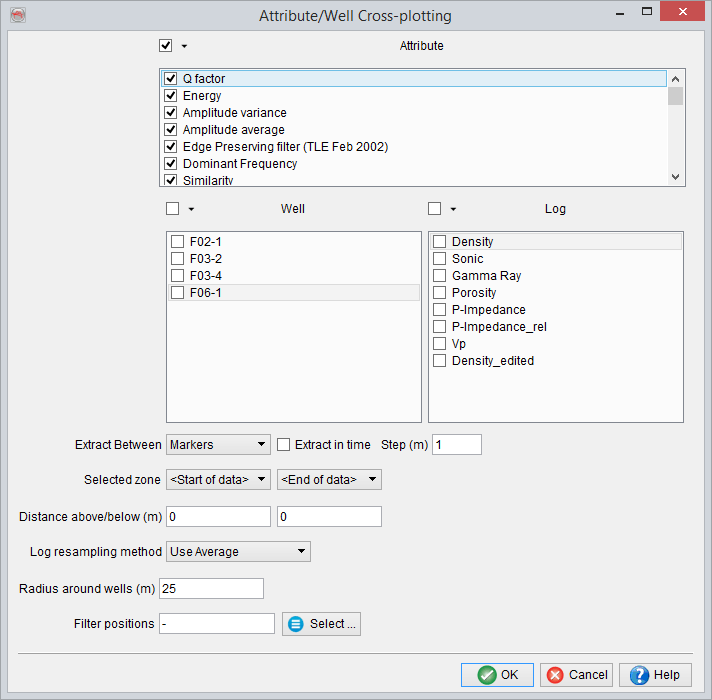The width and height of the screenshot is (712, 700).
Task: Cancel the cross-plotting dialog
Action: pyautogui.click(x=577, y=675)
